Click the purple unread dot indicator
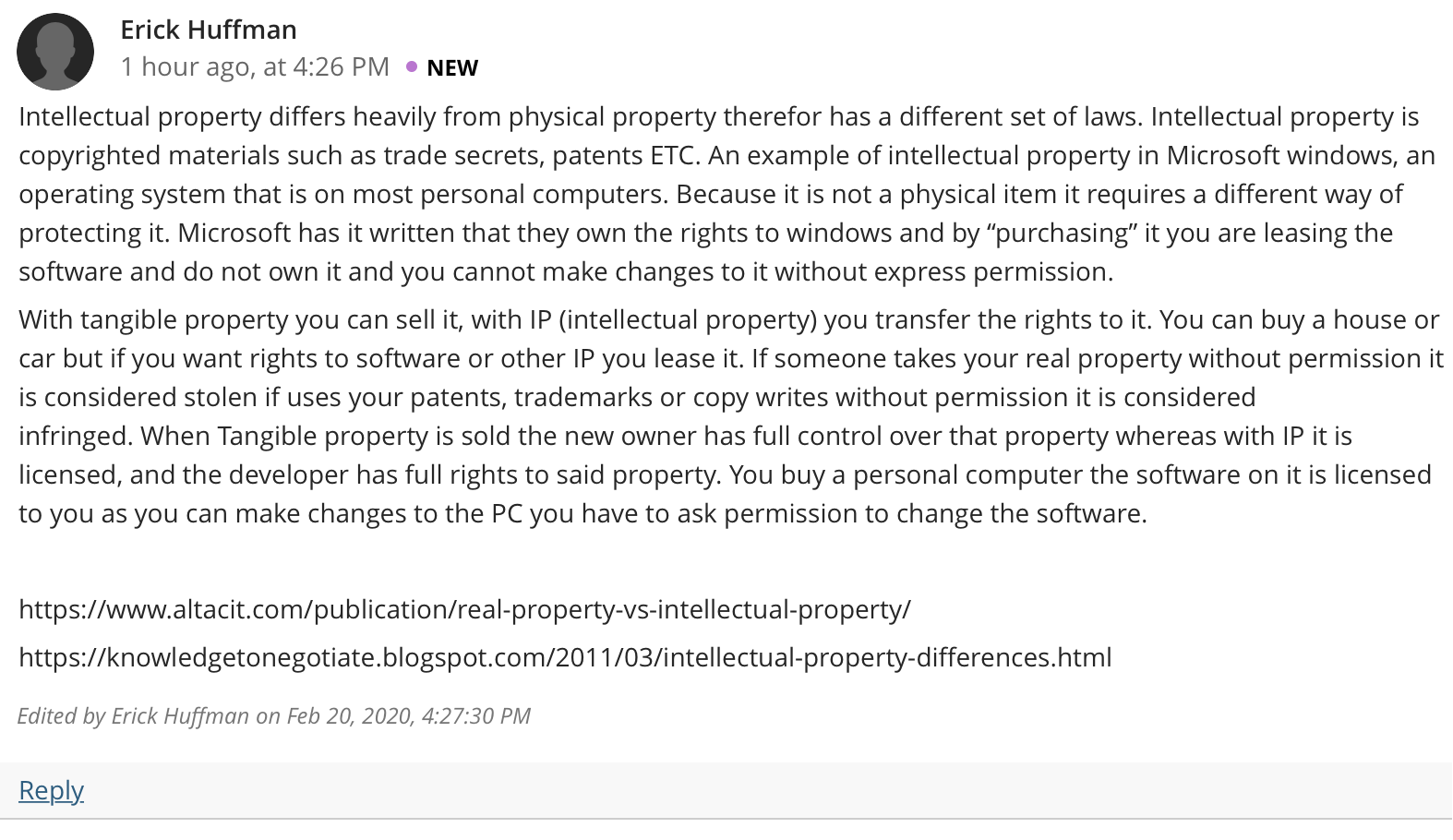 tap(412, 66)
